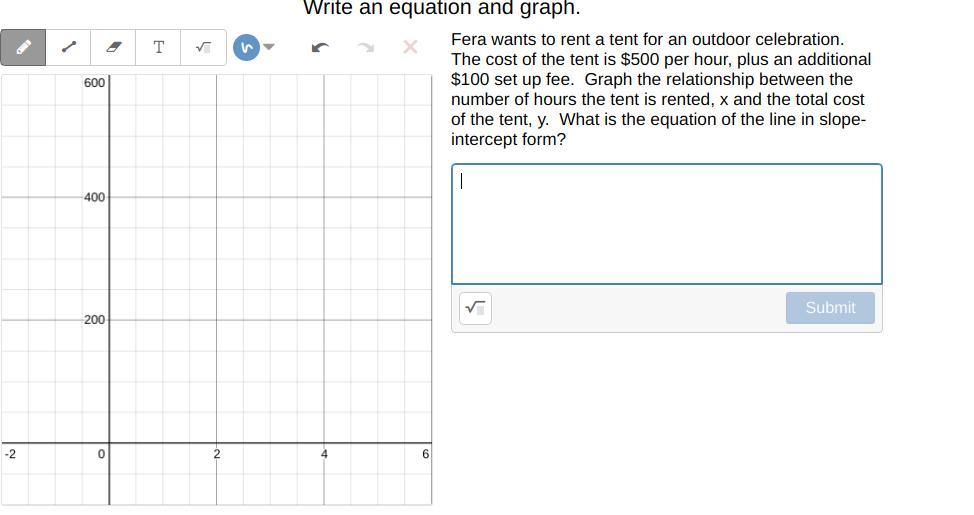Clear the sketch with the X
The width and height of the screenshot is (974, 515).
click(409, 47)
